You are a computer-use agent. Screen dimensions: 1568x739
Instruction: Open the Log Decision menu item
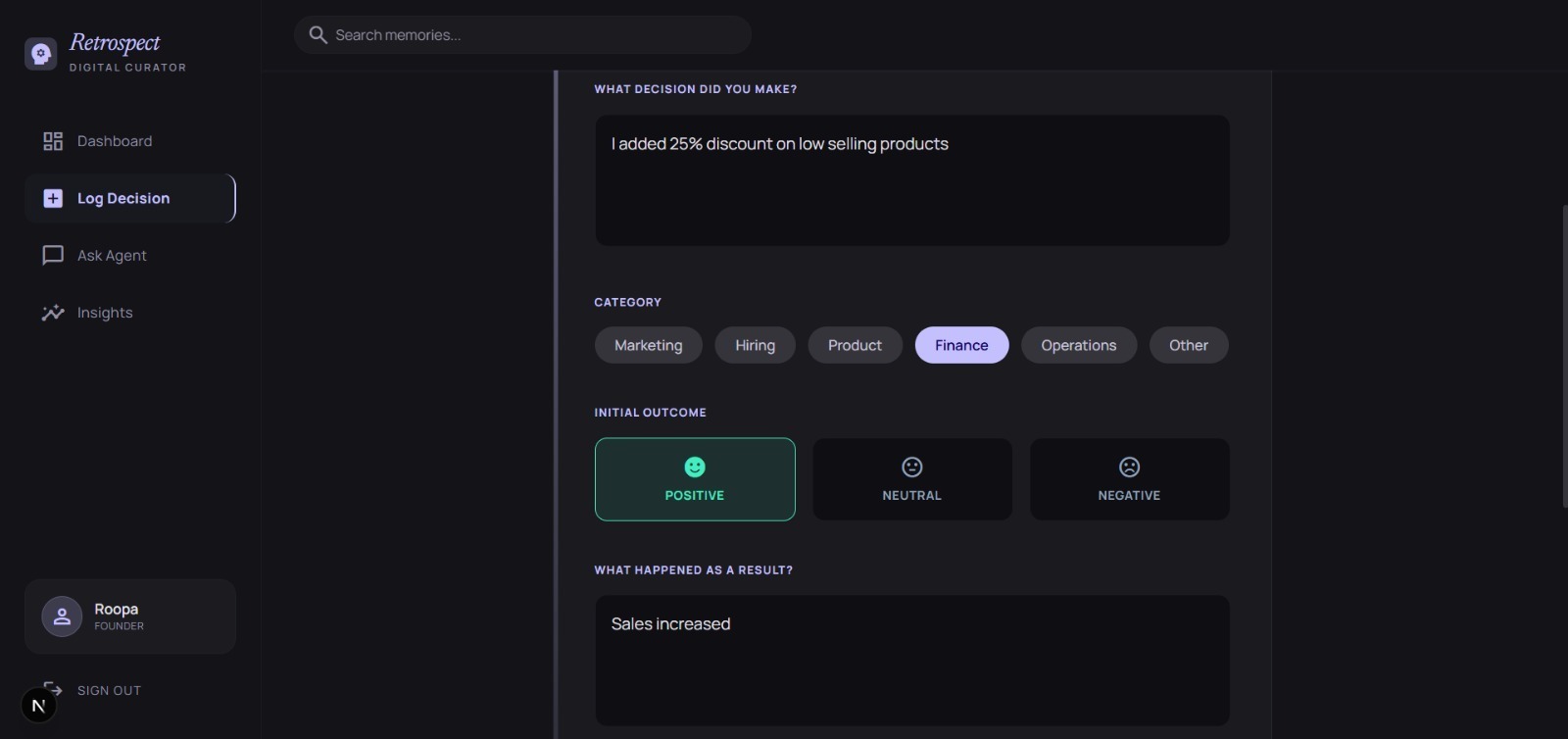(123, 199)
